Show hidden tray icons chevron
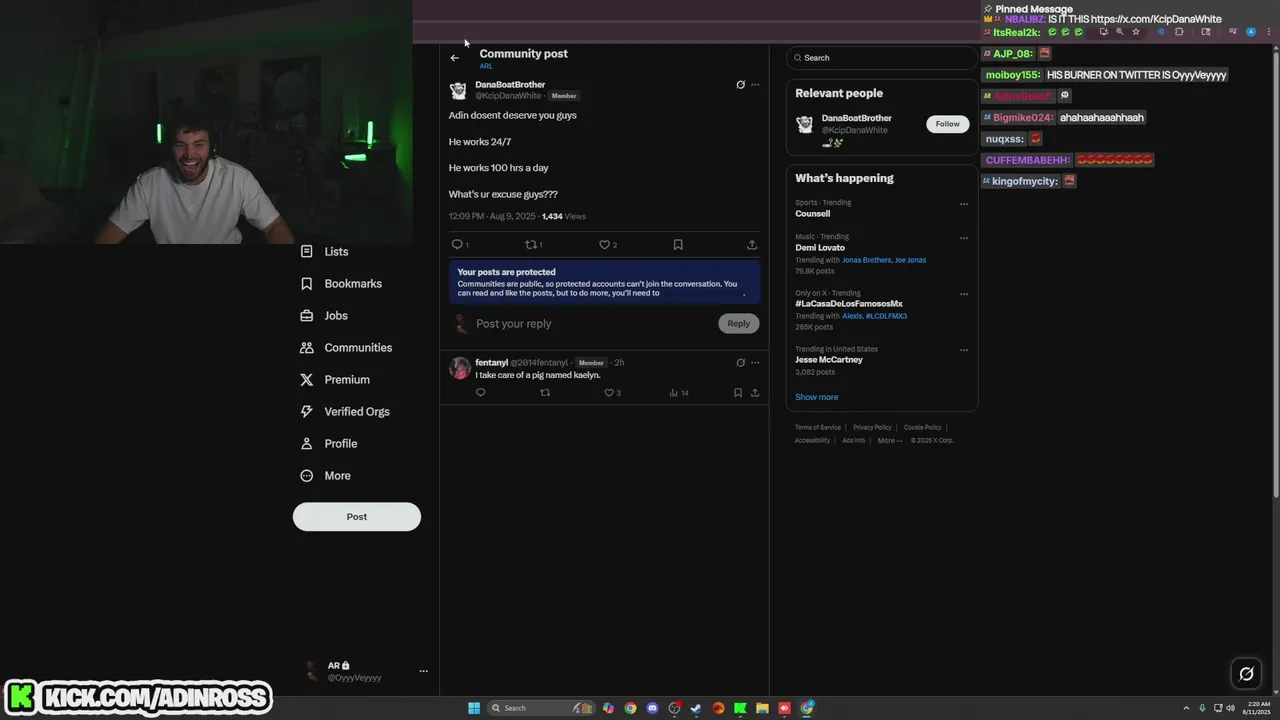Image resolution: width=1280 pixels, height=720 pixels. [x=1187, y=708]
